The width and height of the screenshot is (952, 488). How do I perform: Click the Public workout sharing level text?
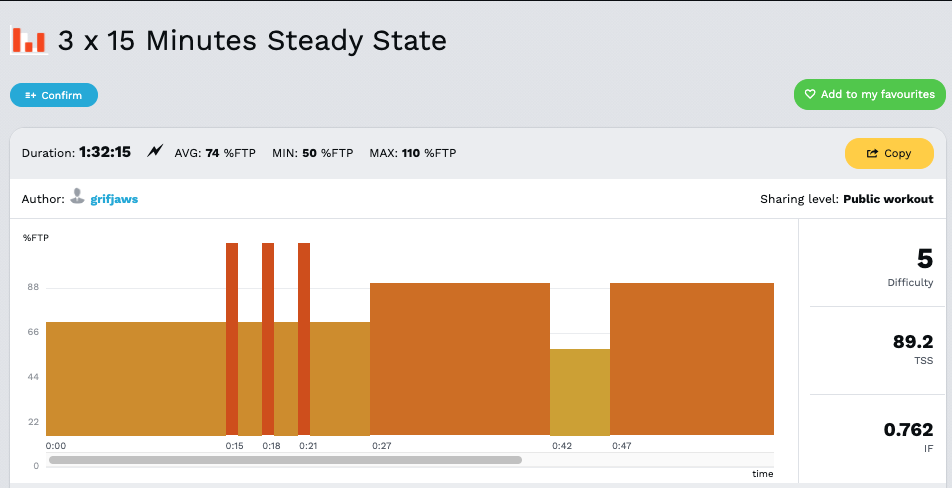888,199
